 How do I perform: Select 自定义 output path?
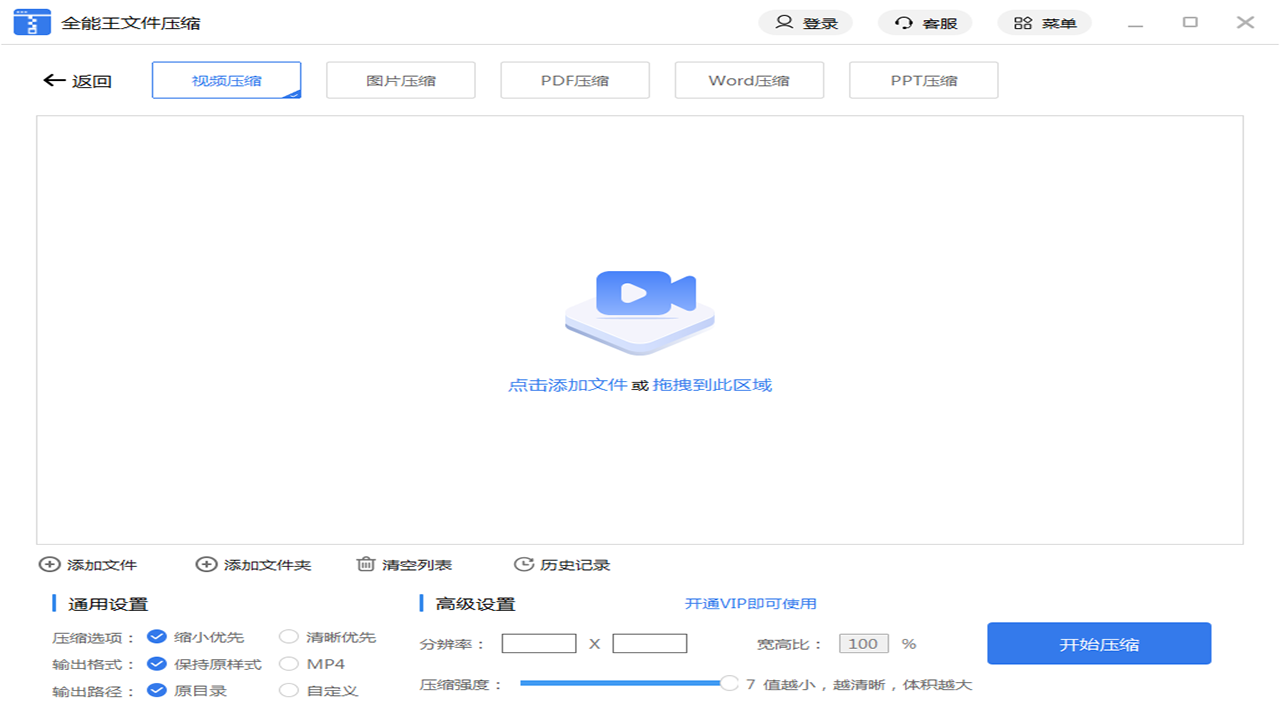coord(289,690)
